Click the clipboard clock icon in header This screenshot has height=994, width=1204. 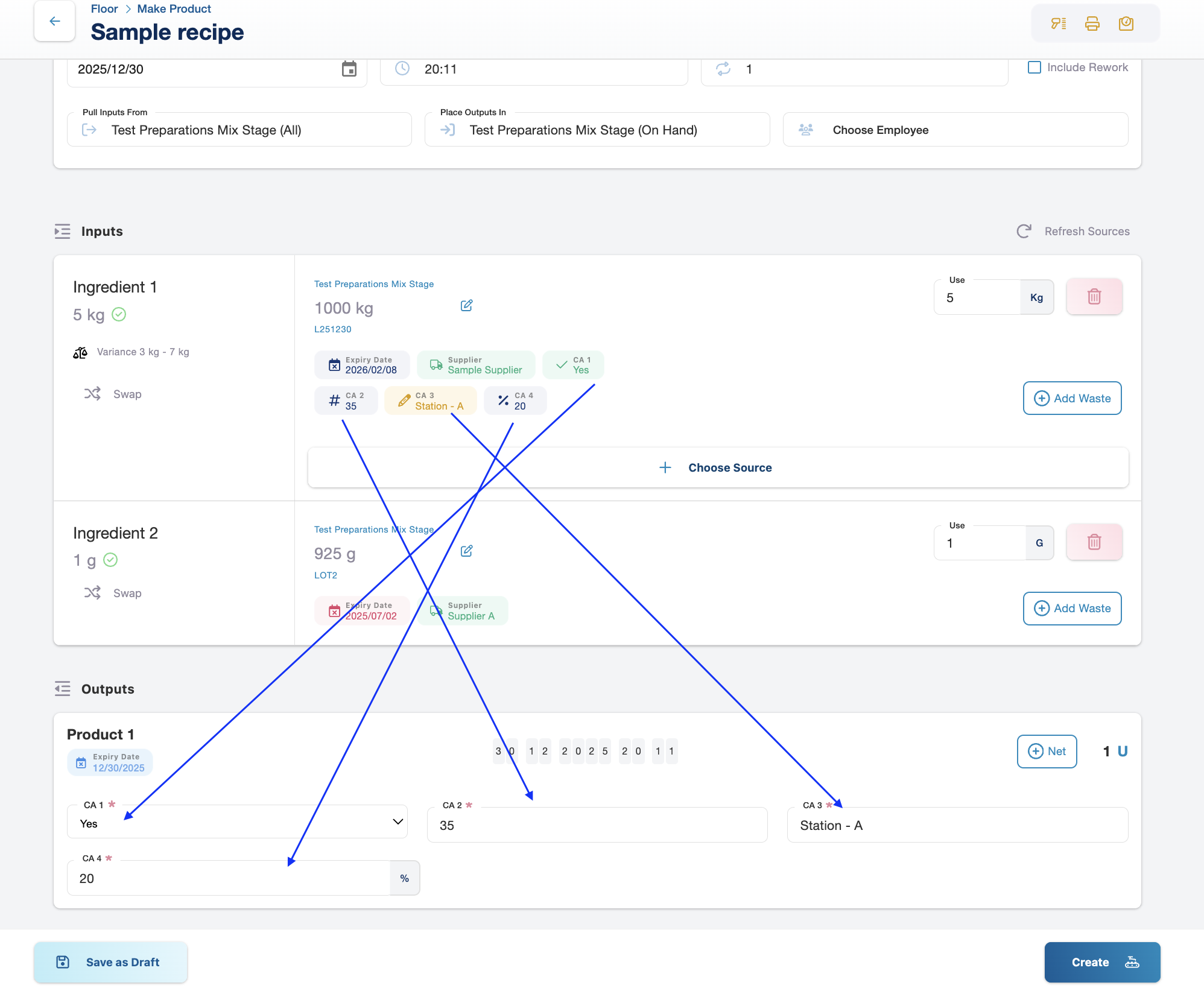1126,24
